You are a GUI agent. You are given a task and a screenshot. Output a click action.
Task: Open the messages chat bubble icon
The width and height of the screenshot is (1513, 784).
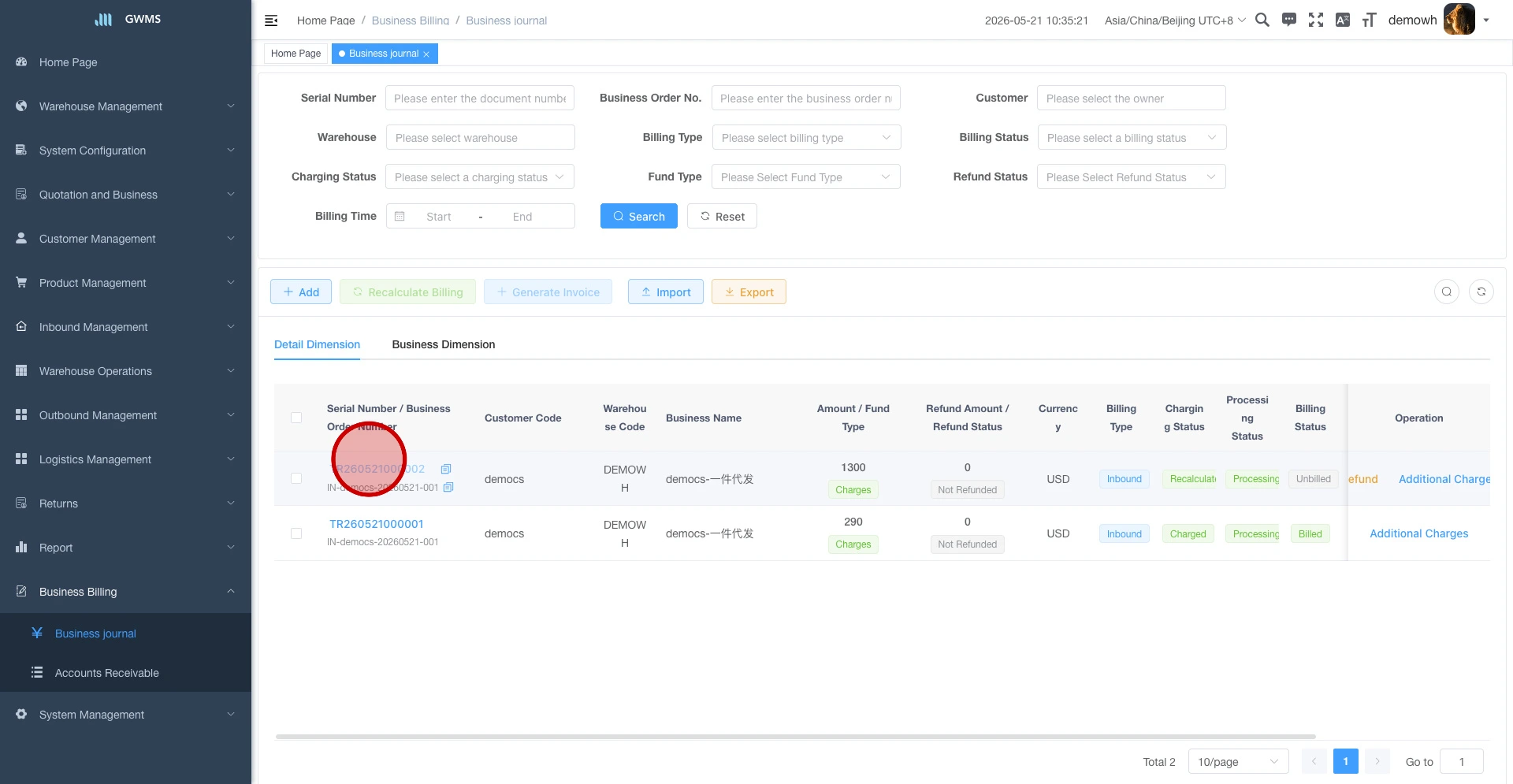(x=1289, y=20)
